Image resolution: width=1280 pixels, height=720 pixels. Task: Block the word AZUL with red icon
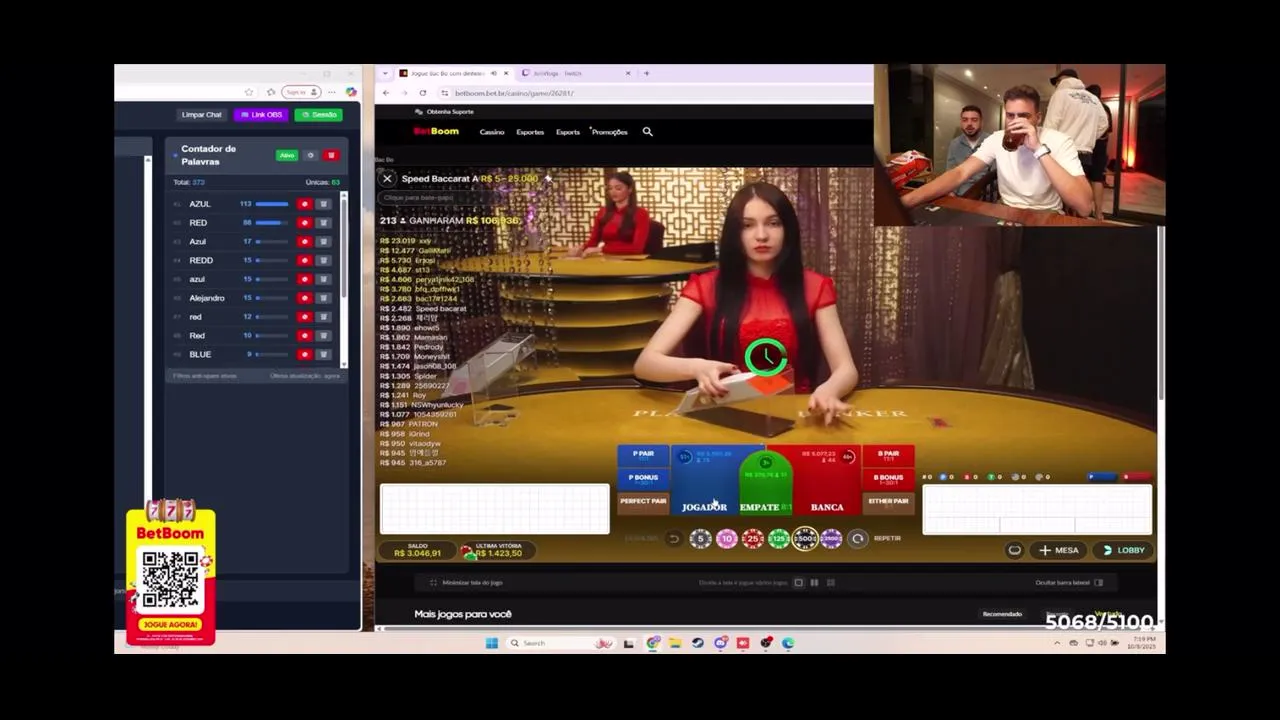click(x=305, y=204)
